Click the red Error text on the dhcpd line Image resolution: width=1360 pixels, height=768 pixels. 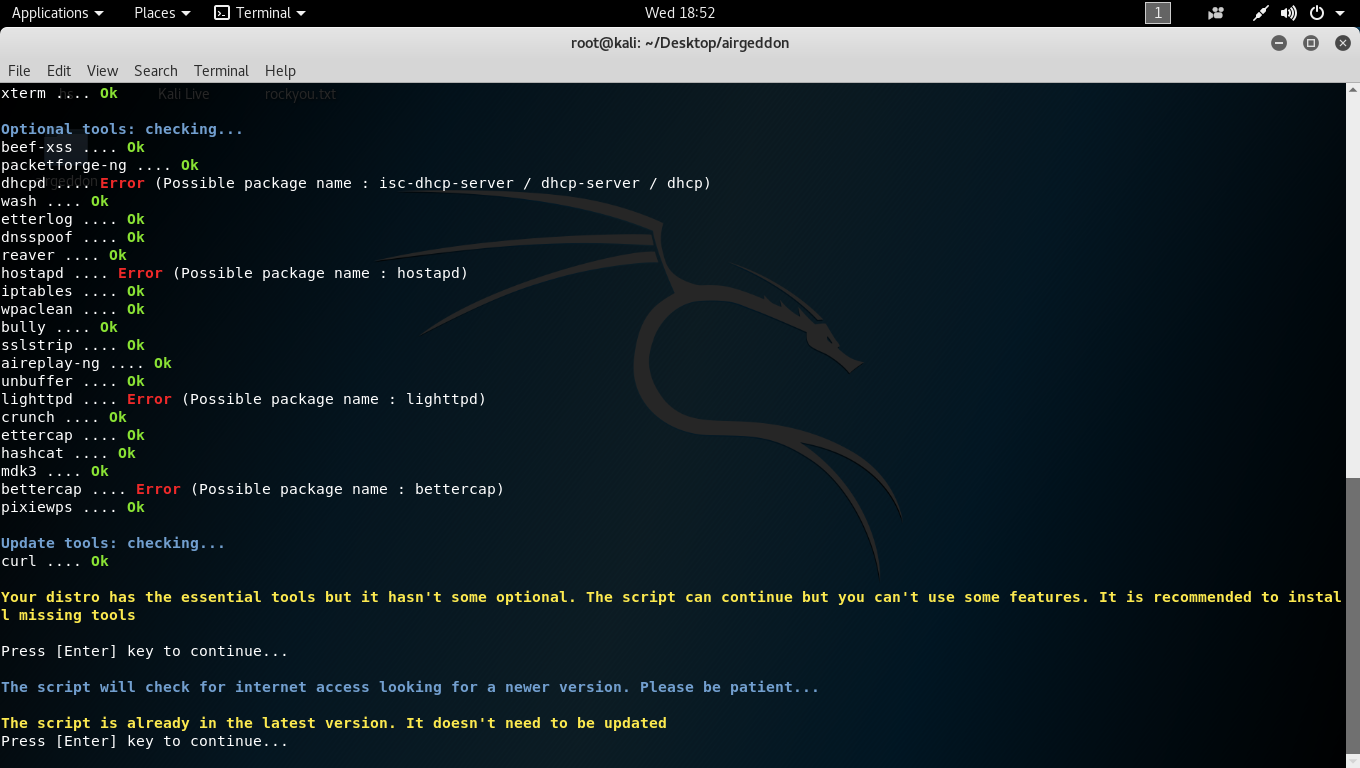coord(122,183)
